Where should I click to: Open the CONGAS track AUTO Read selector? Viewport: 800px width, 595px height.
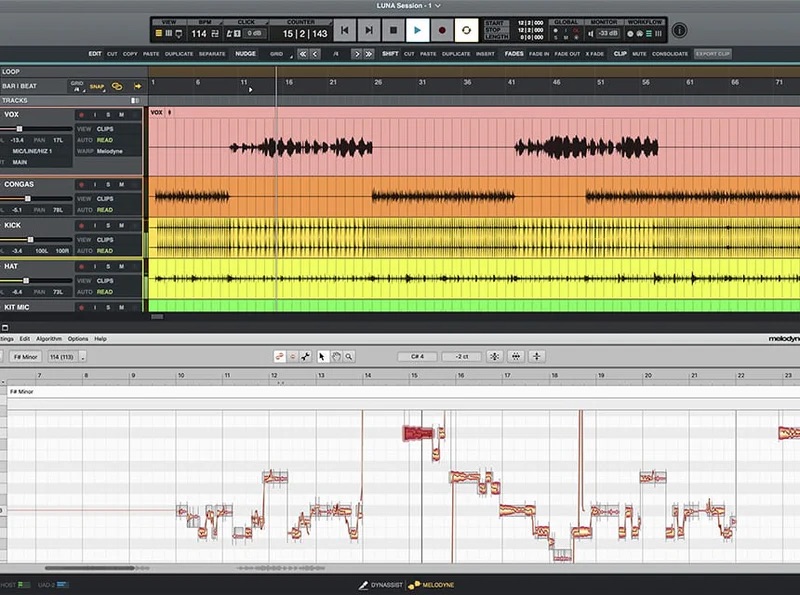(x=105, y=210)
